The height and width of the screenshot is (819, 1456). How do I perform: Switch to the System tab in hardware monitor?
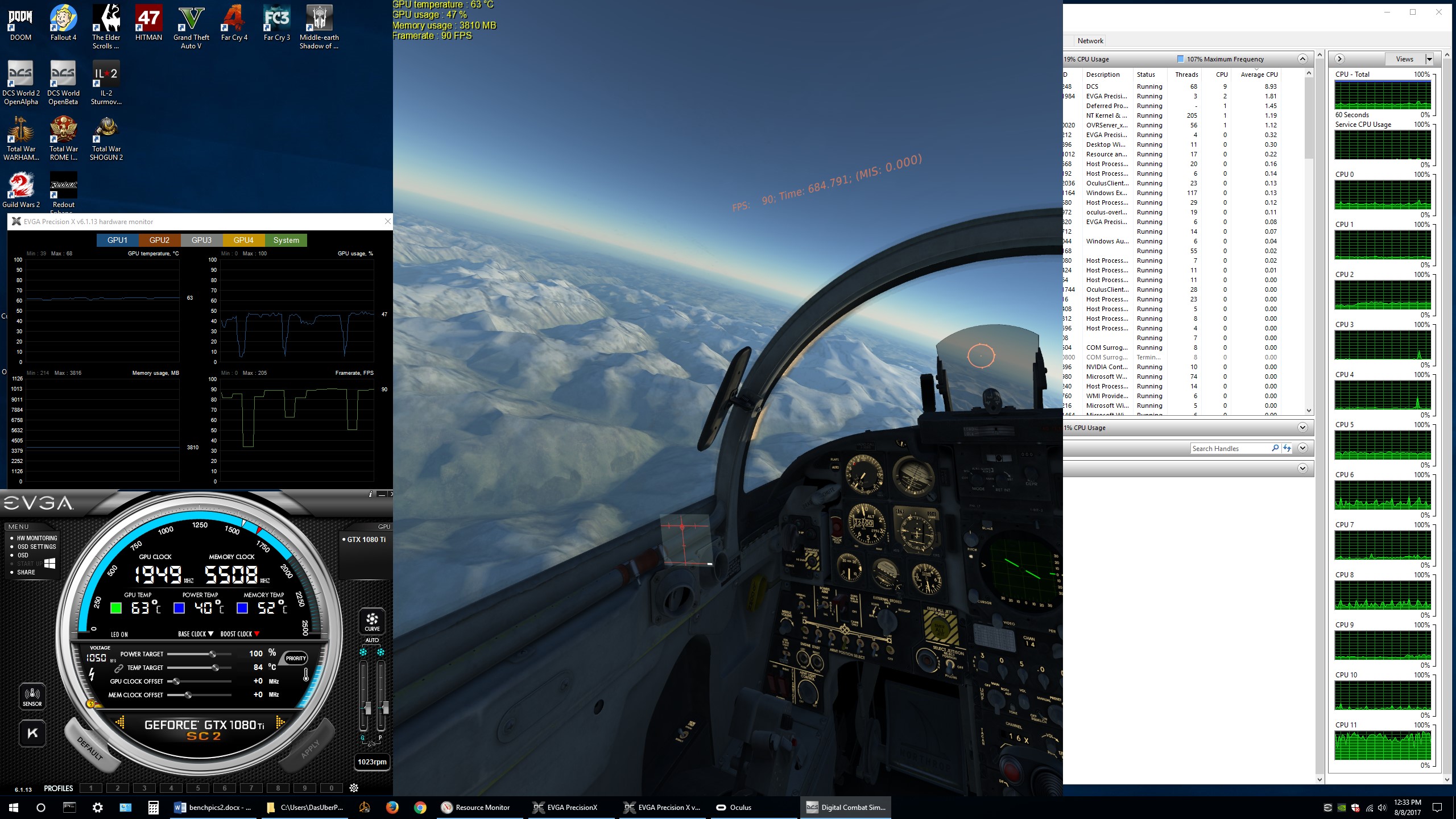286,240
